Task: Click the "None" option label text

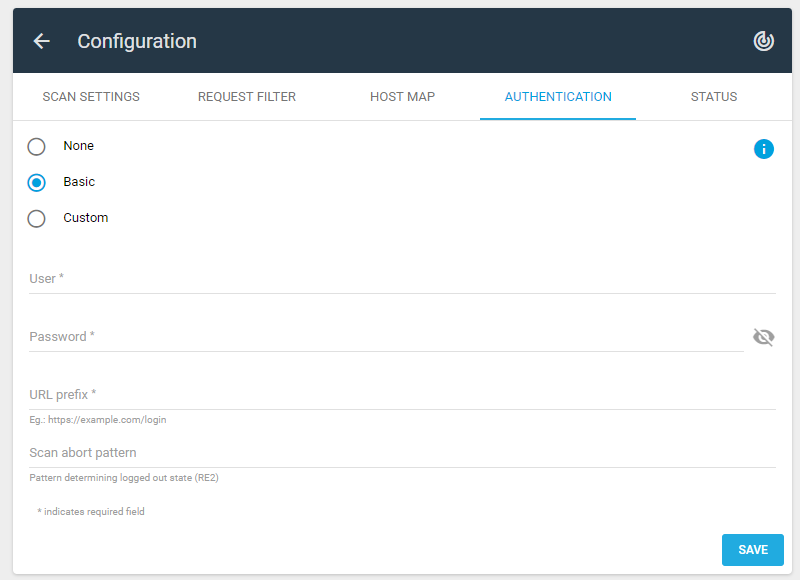Action: [x=79, y=146]
